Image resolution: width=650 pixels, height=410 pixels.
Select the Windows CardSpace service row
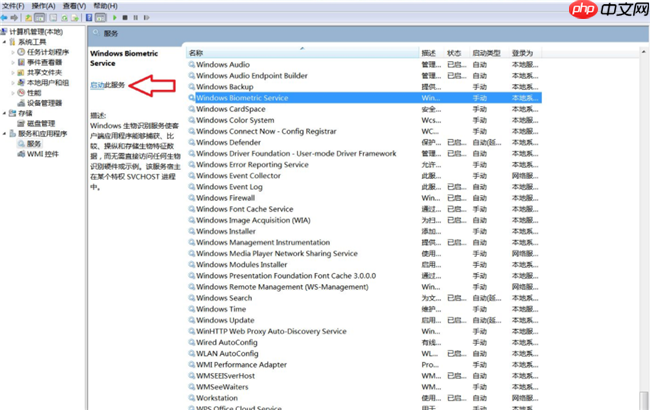tap(364, 109)
